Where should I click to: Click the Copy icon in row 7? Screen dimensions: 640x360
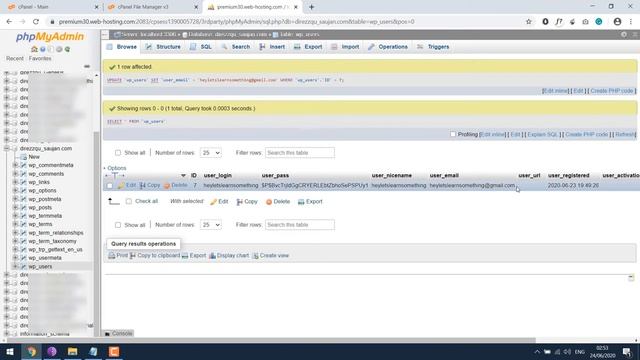142,185
